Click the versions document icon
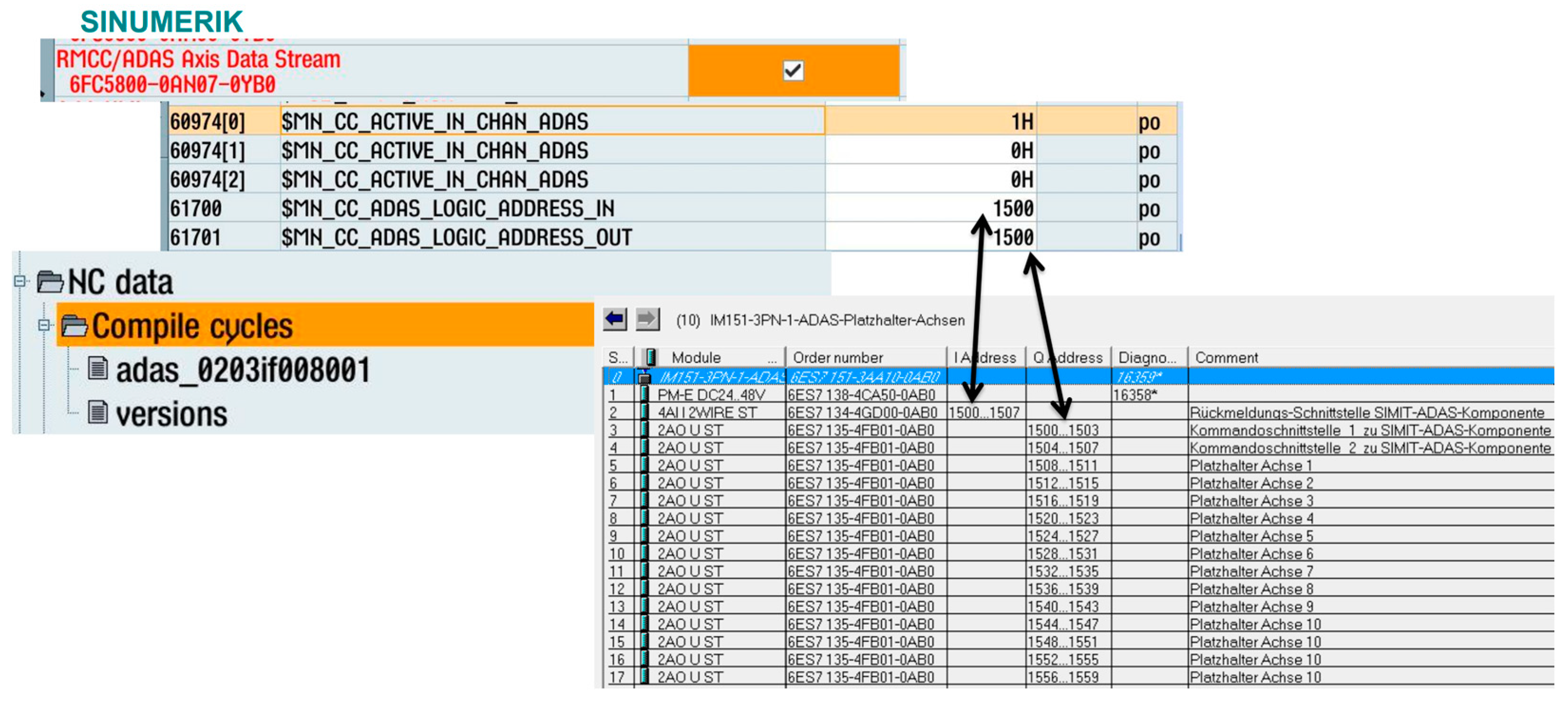The width and height of the screenshot is (1568, 704). pos(97,412)
